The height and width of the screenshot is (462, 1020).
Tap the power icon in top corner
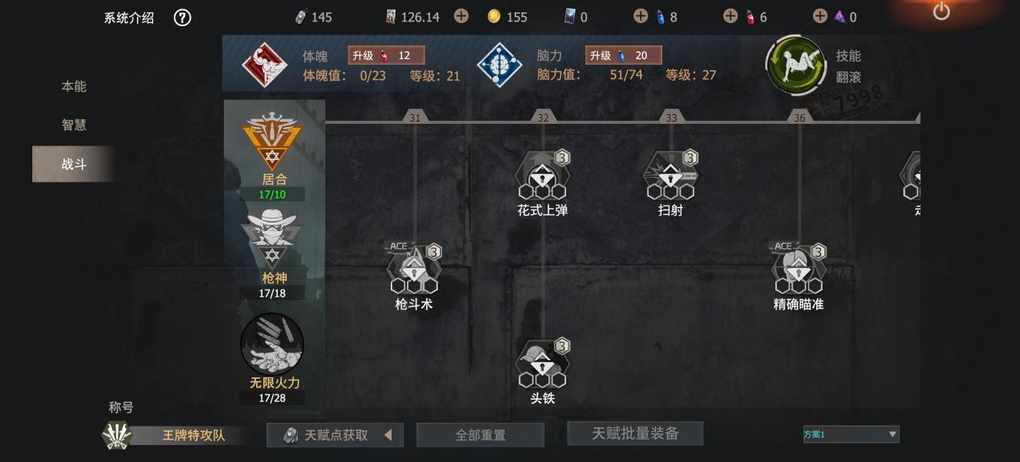coord(941,11)
